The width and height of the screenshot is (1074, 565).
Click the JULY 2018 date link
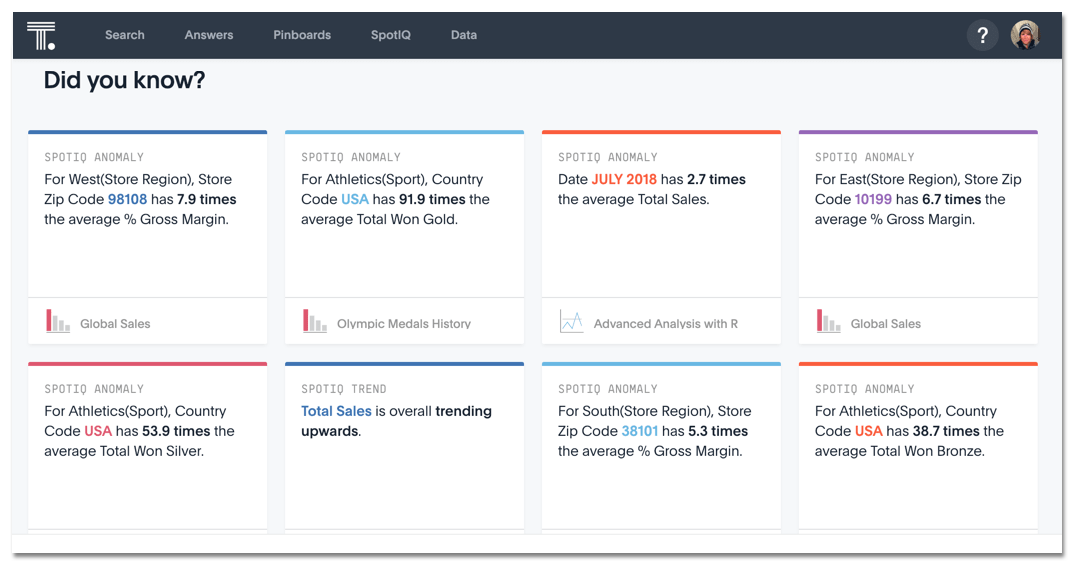coord(624,179)
